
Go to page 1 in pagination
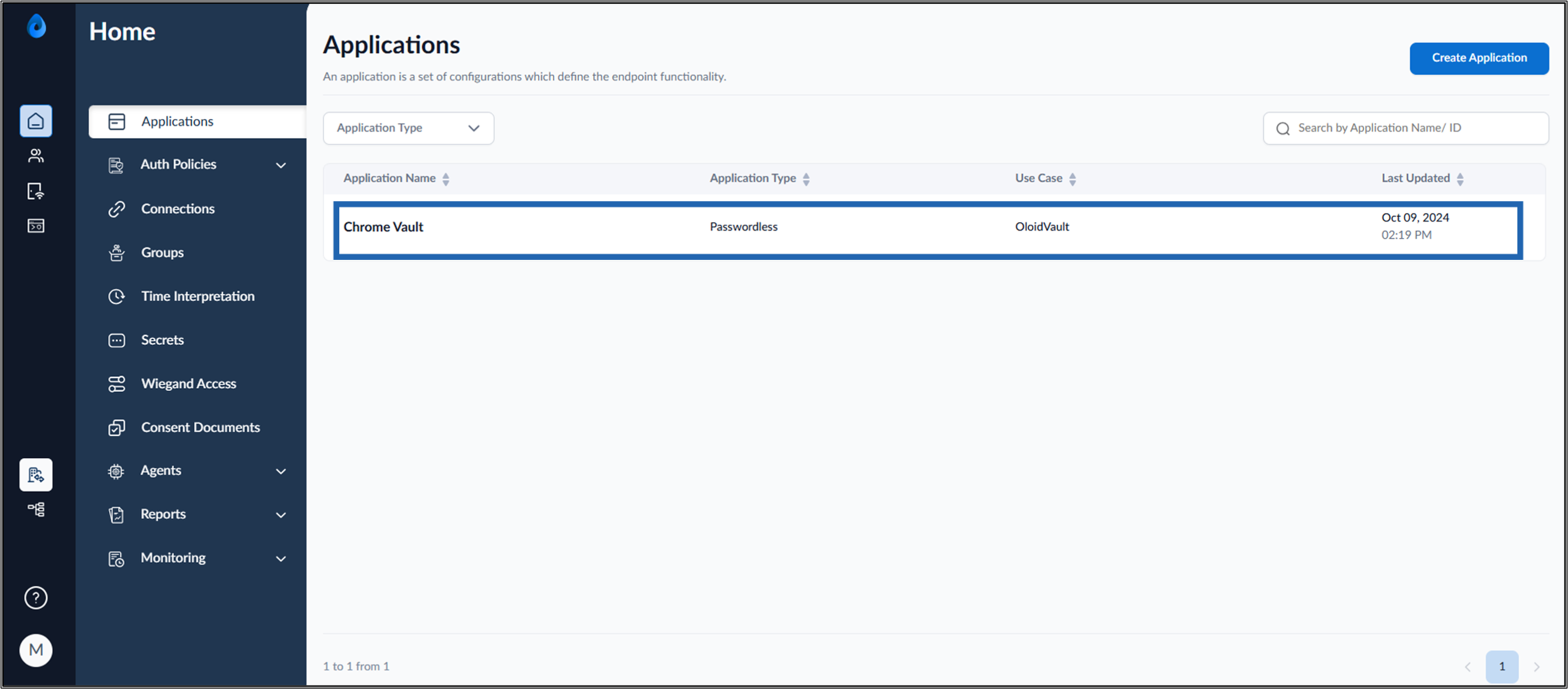click(1502, 667)
